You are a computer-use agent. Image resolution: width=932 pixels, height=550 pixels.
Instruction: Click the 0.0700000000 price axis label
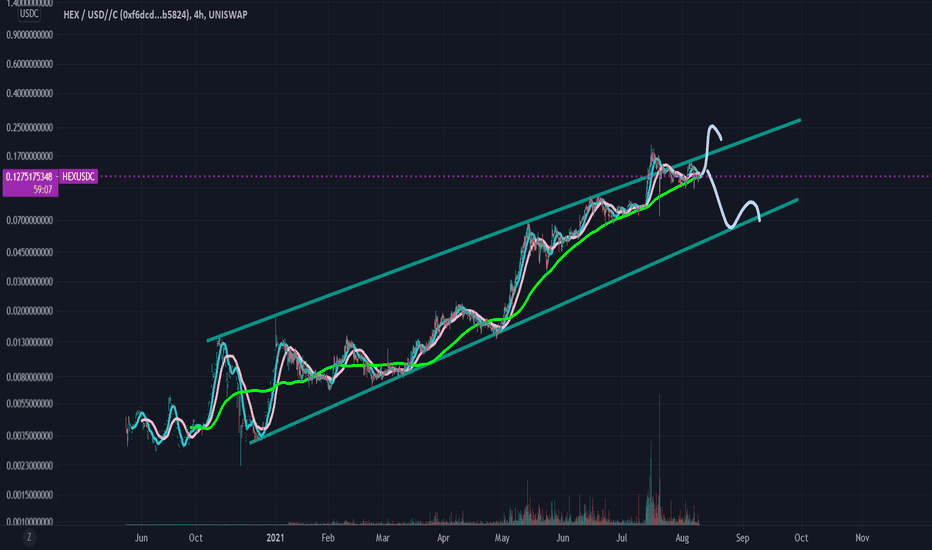(x=29, y=220)
